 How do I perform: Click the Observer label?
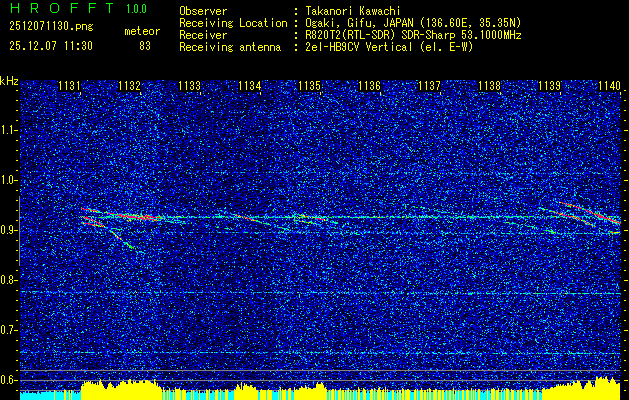(x=203, y=11)
